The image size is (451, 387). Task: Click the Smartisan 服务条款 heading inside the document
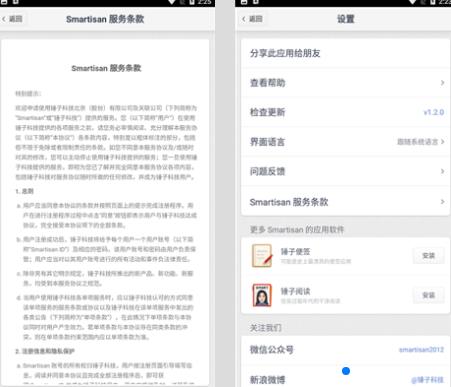coord(106,68)
